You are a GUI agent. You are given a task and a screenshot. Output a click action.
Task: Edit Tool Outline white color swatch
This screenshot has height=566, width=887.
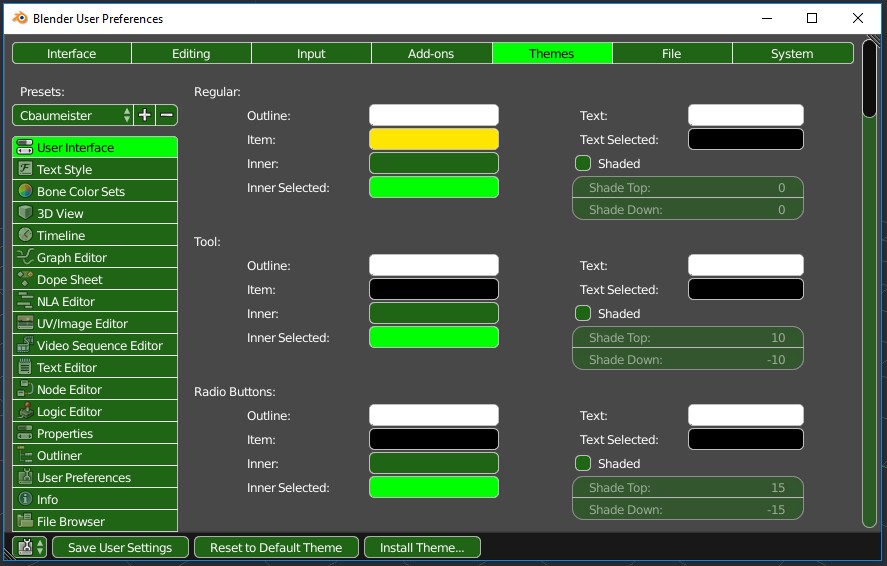(x=434, y=265)
